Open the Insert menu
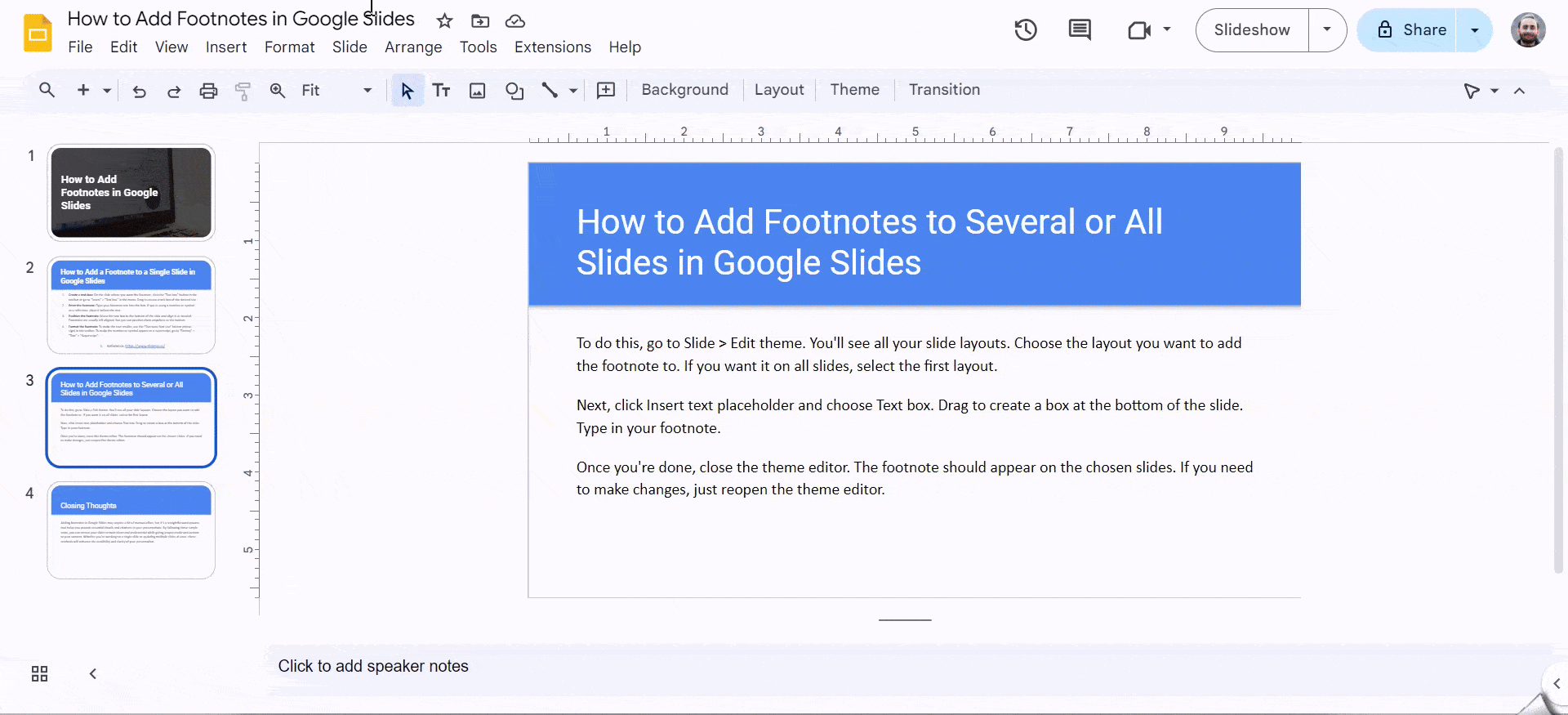Image resolution: width=1568 pixels, height=715 pixels. (x=226, y=47)
